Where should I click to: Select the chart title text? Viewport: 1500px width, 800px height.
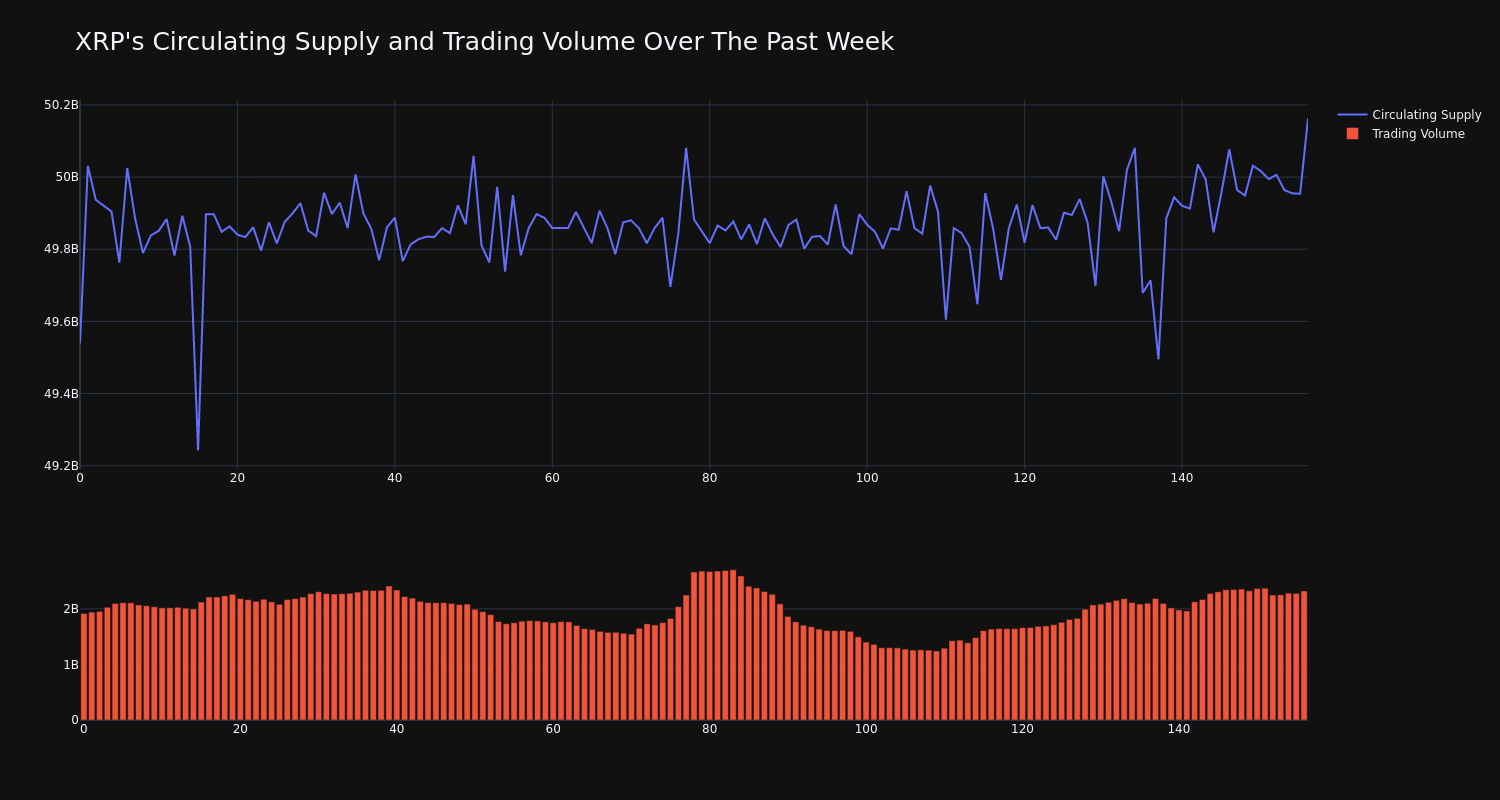484,42
